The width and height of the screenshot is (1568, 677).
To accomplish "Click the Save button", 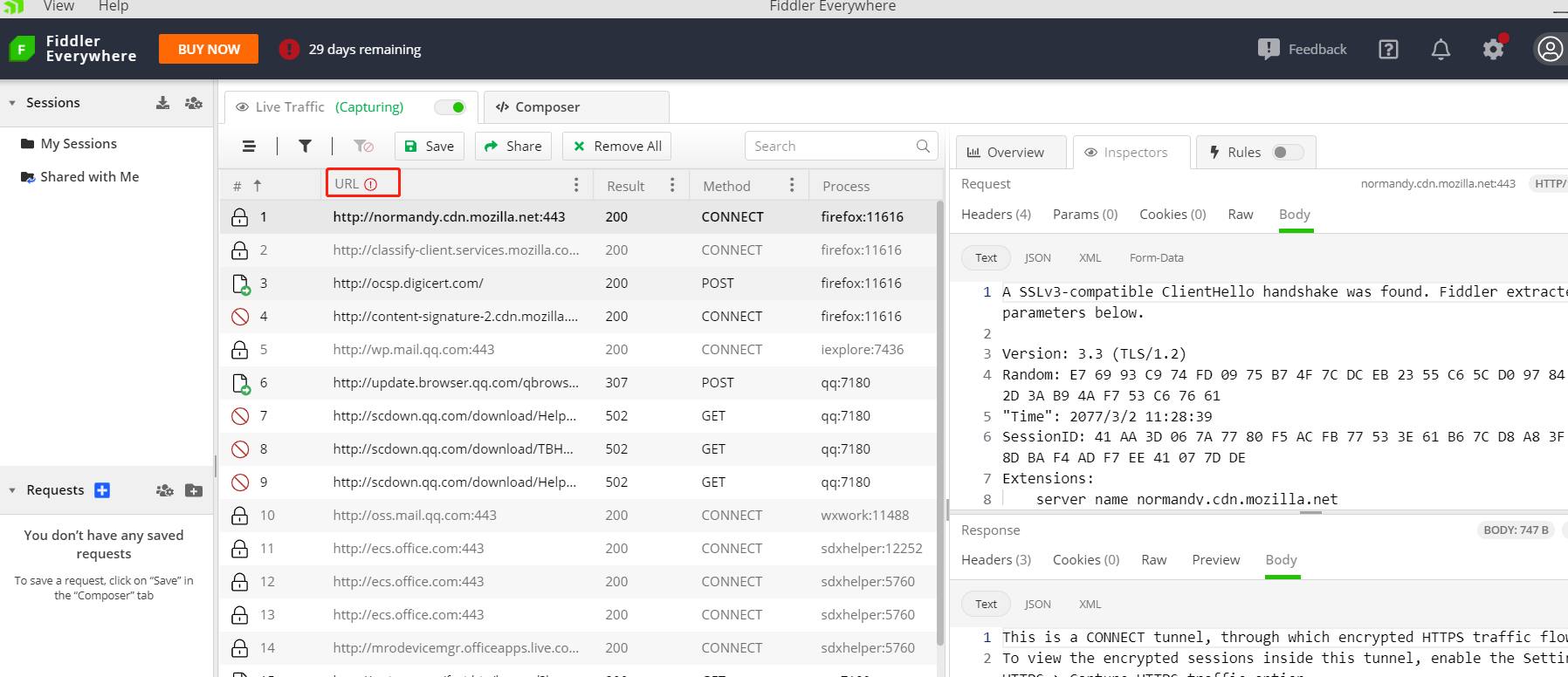I will tap(429, 147).
